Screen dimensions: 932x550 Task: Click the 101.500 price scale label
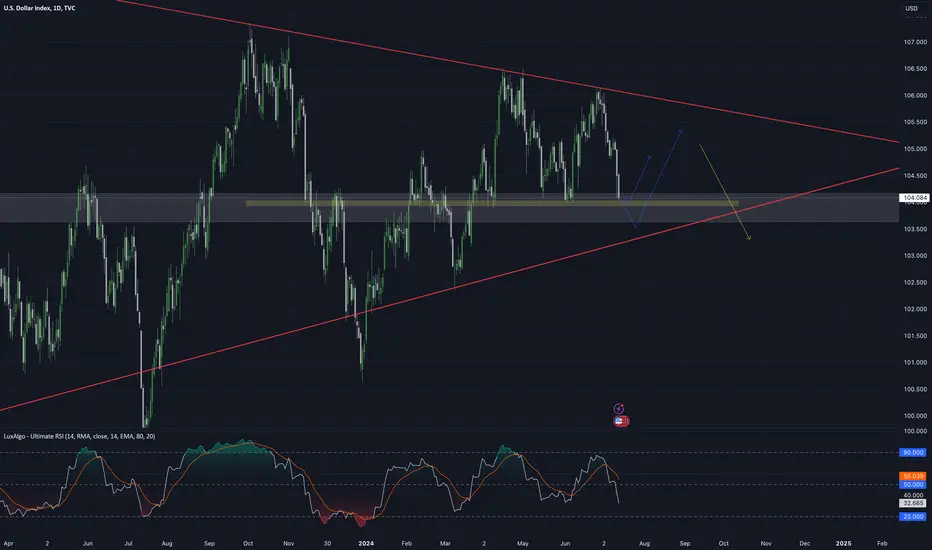(x=915, y=336)
